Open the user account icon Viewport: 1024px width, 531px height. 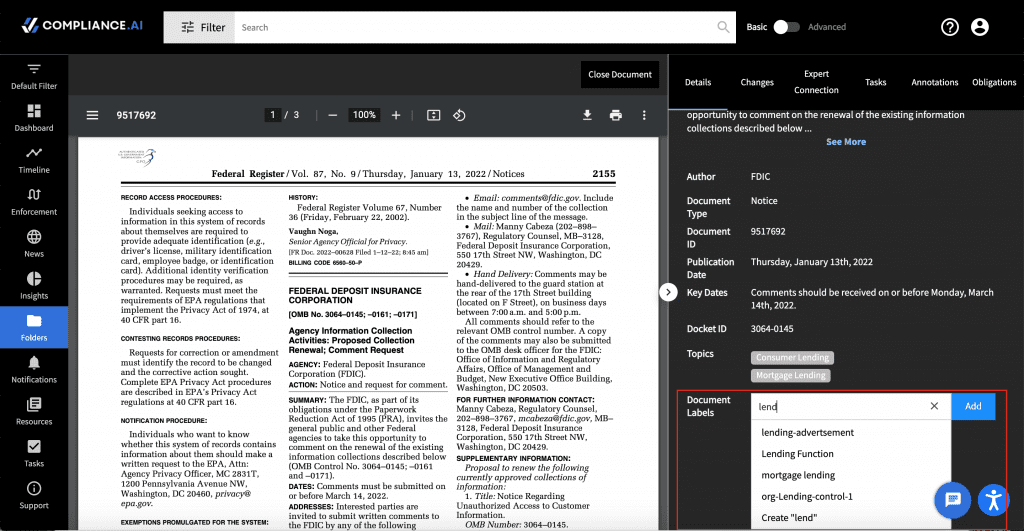coord(980,27)
